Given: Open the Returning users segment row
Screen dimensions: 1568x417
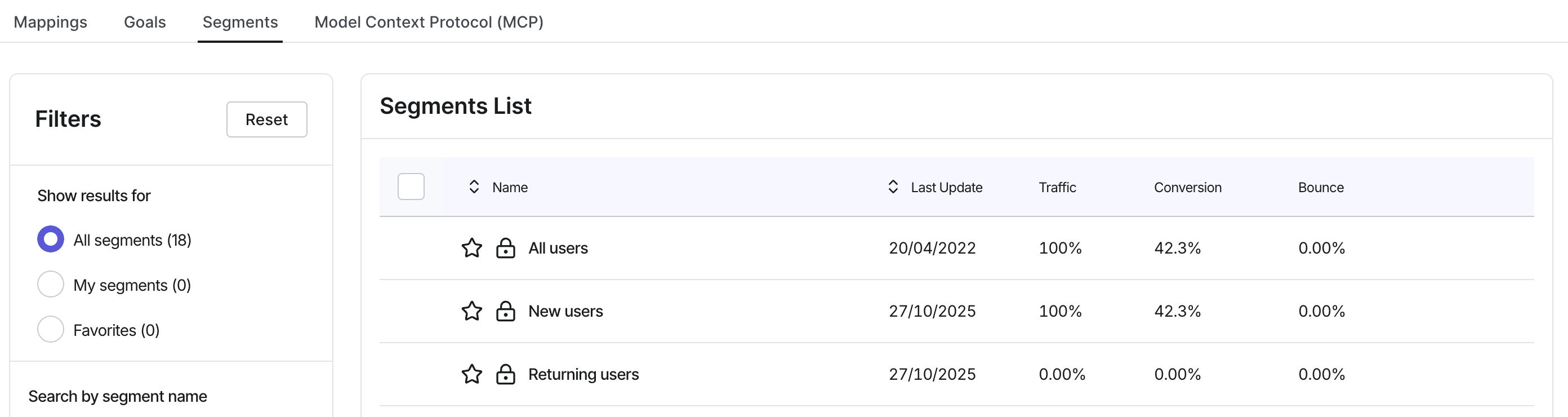Looking at the screenshot, I should pos(956,374).
